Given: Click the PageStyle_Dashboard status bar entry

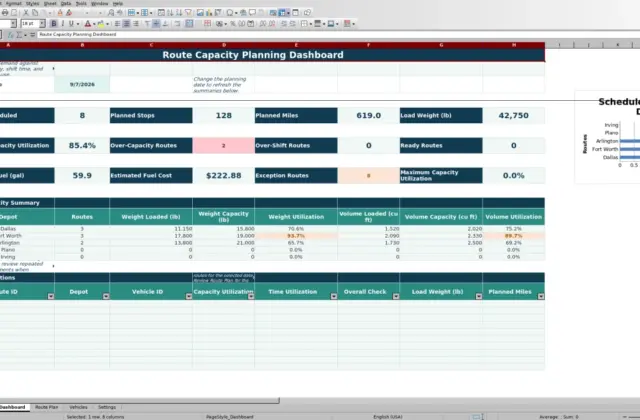Looking at the screenshot, I should (x=229, y=417).
